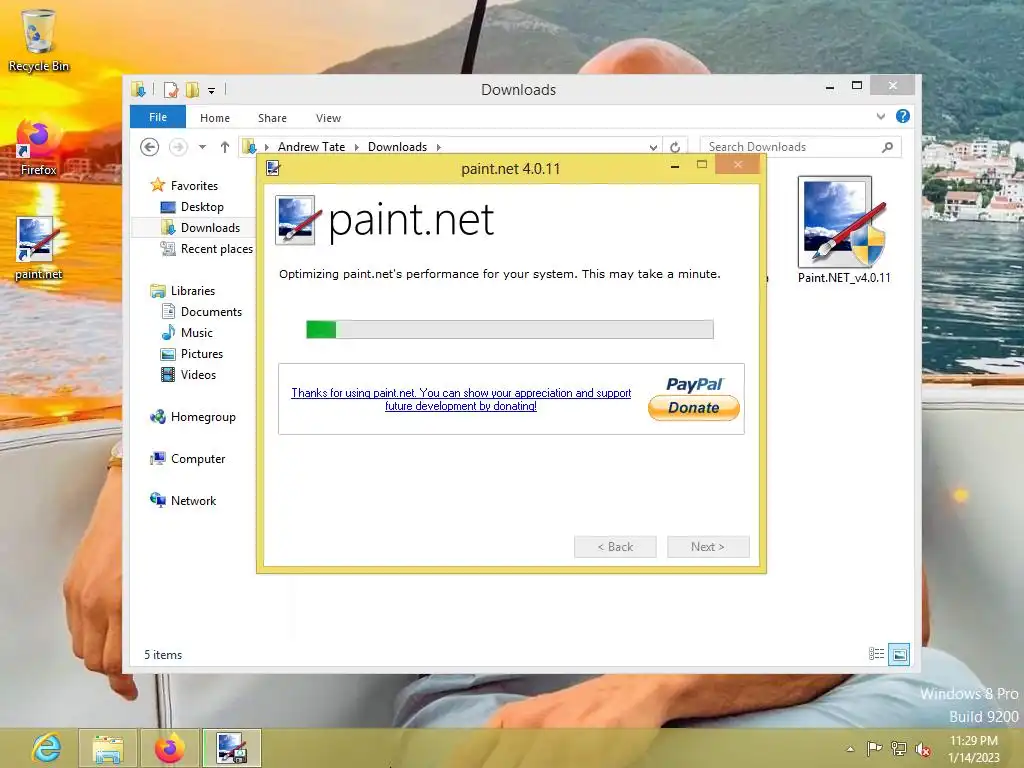Open the donation appreciation link
This screenshot has width=1024, height=768.
(461, 399)
